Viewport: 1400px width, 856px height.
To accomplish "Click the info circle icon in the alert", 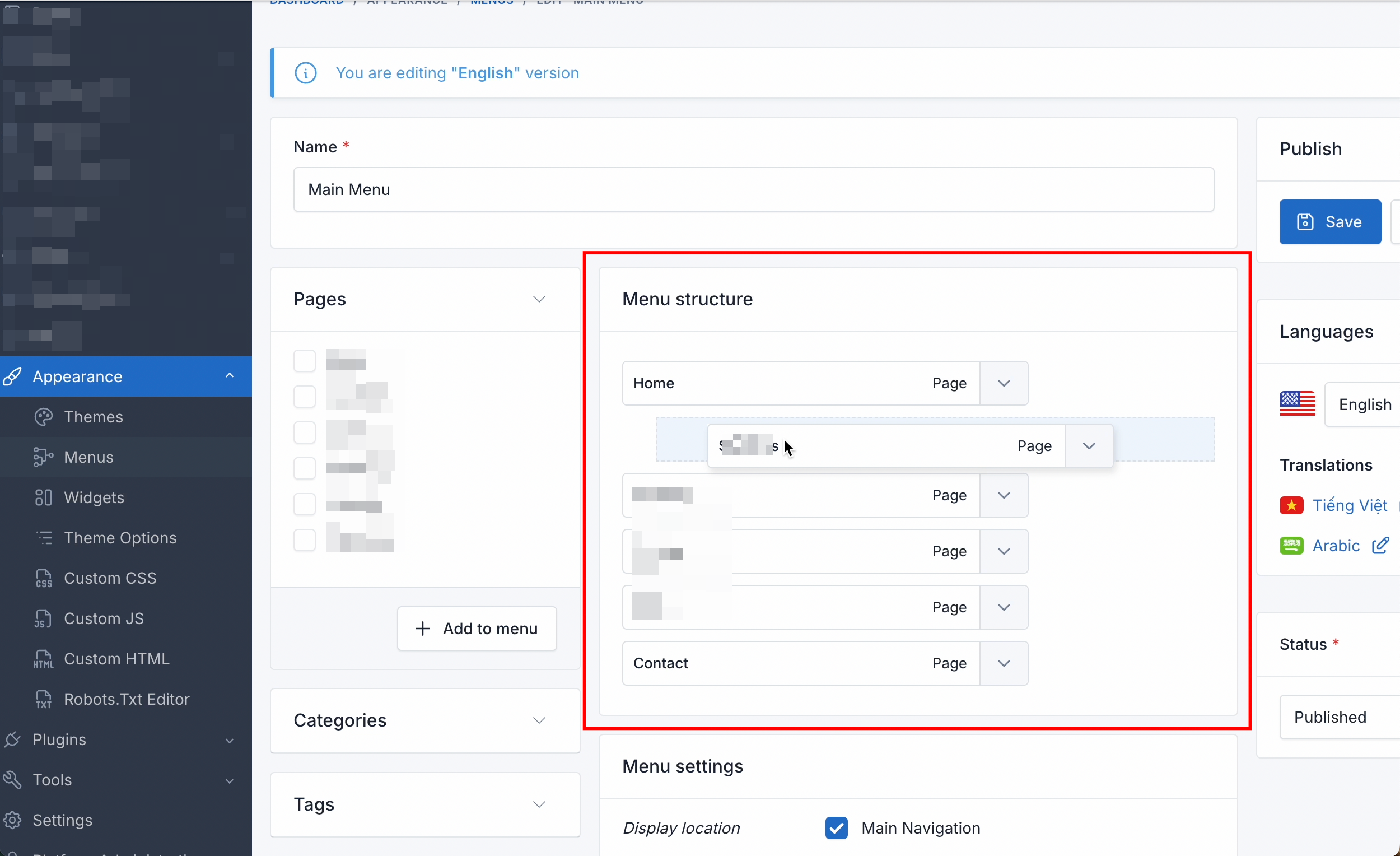I will (306, 73).
